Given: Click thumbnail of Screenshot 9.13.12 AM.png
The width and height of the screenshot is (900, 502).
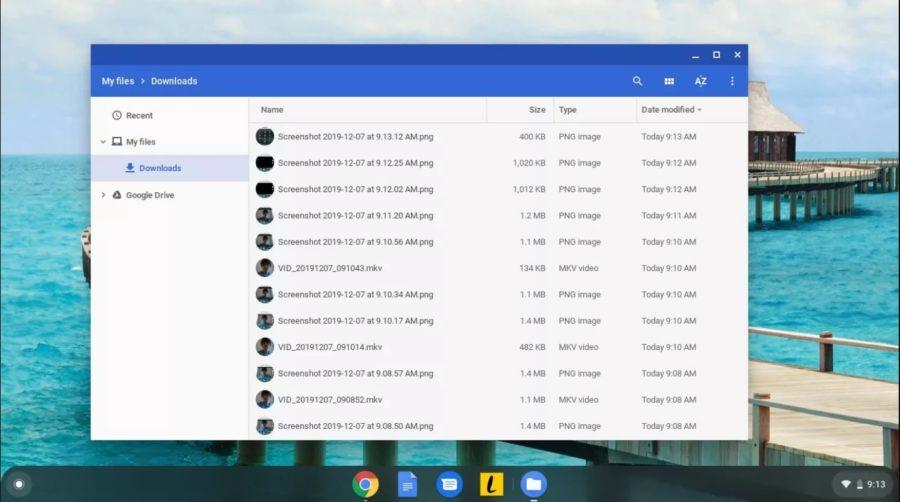Looking at the screenshot, I should pos(265,137).
